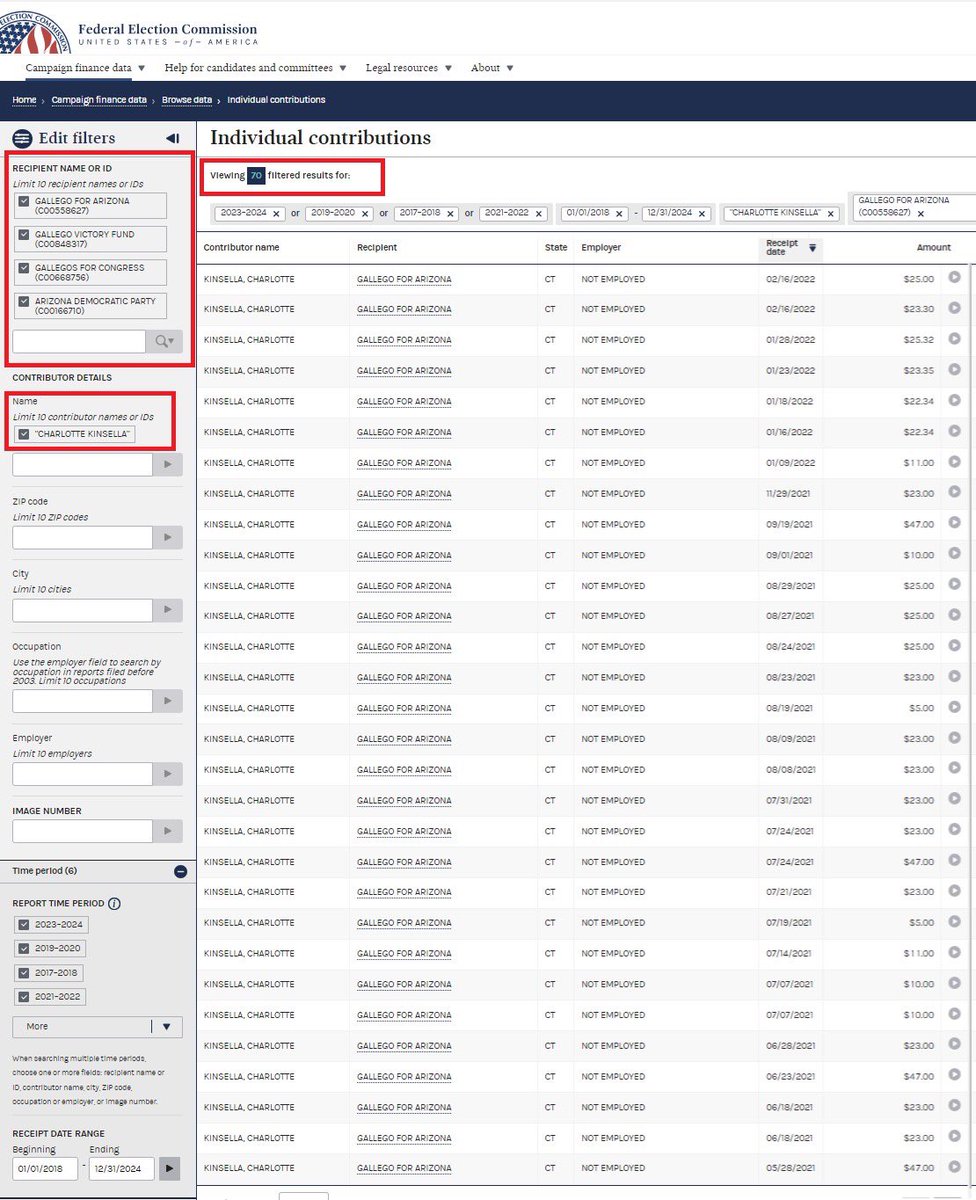Click the filters icon beside Edit filters
976x1200 pixels.
[22, 138]
